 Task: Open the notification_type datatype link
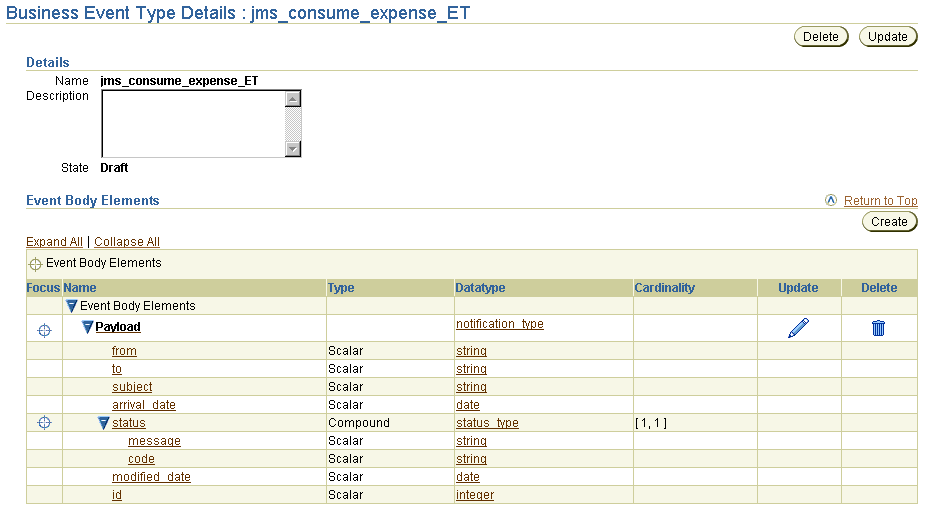click(500, 324)
